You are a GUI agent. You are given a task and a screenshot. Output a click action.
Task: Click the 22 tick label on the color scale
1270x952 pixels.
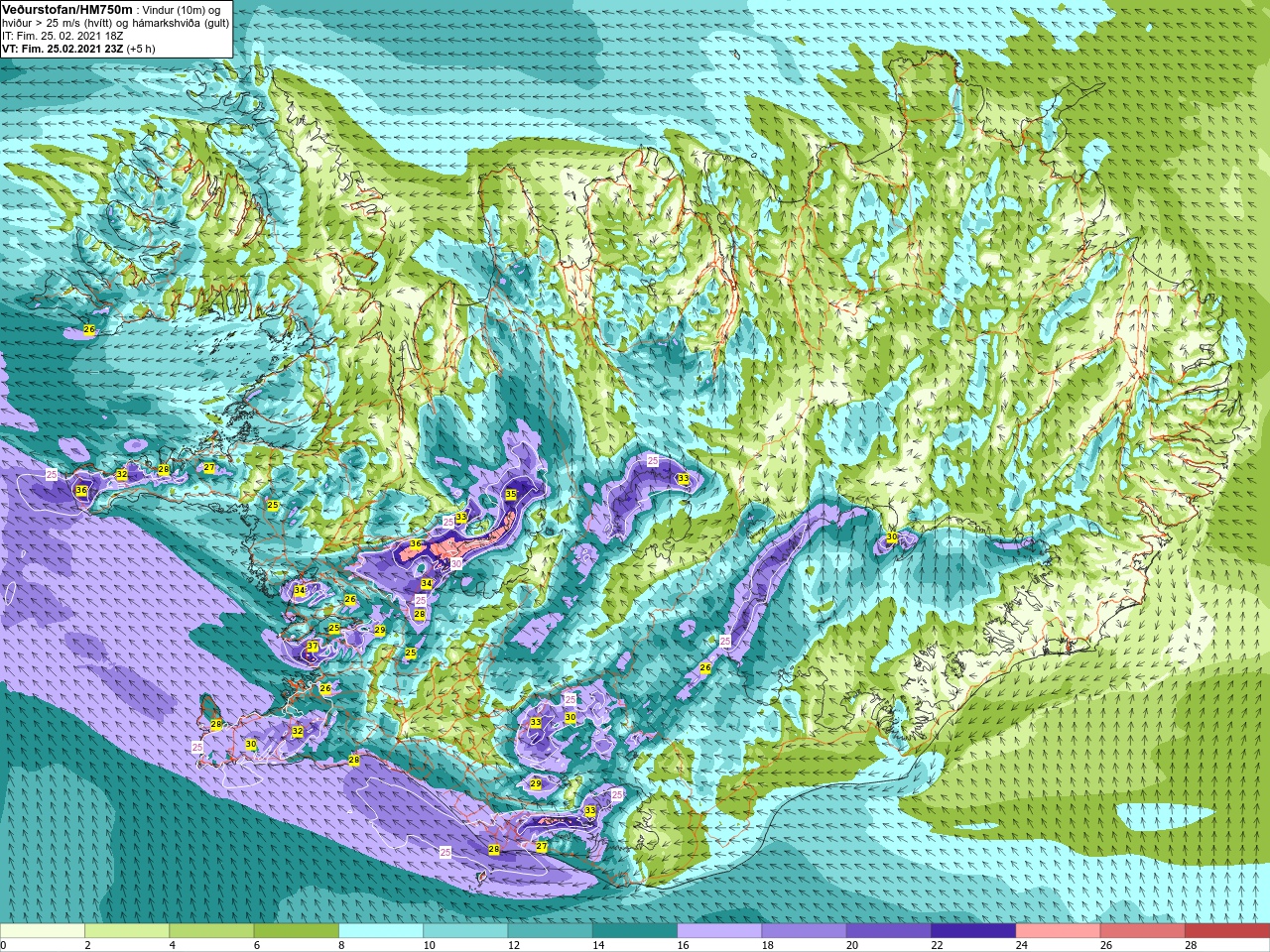[937, 945]
